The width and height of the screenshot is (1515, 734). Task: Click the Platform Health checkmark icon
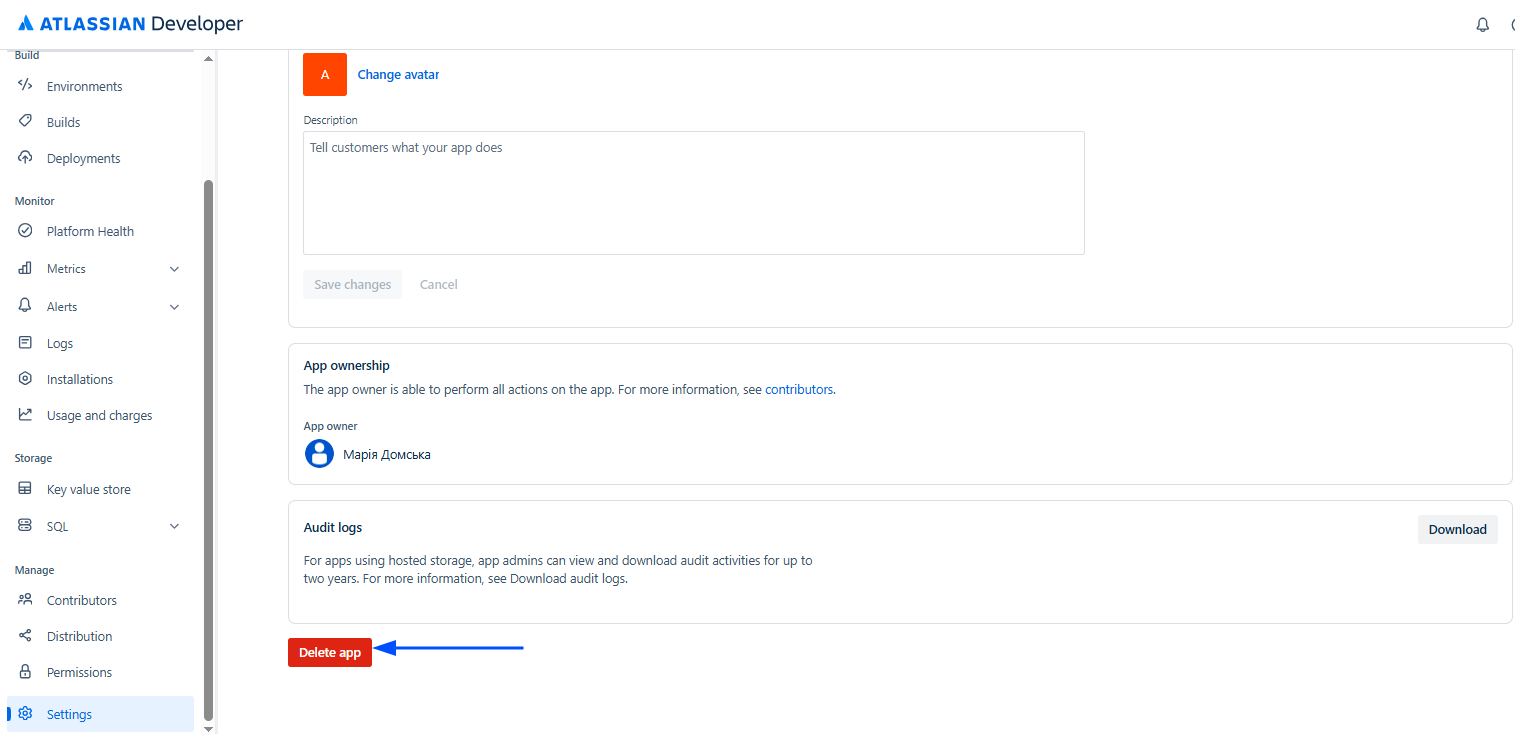click(x=26, y=231)
